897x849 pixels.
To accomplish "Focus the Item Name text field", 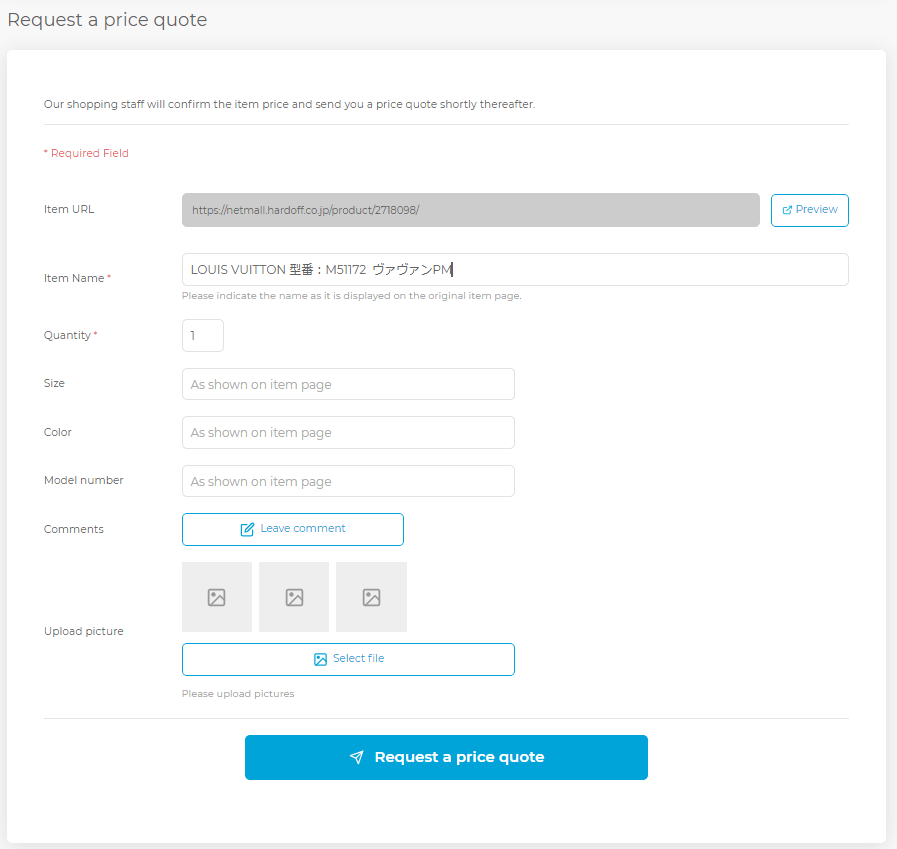I will click(x=515, y=269).
